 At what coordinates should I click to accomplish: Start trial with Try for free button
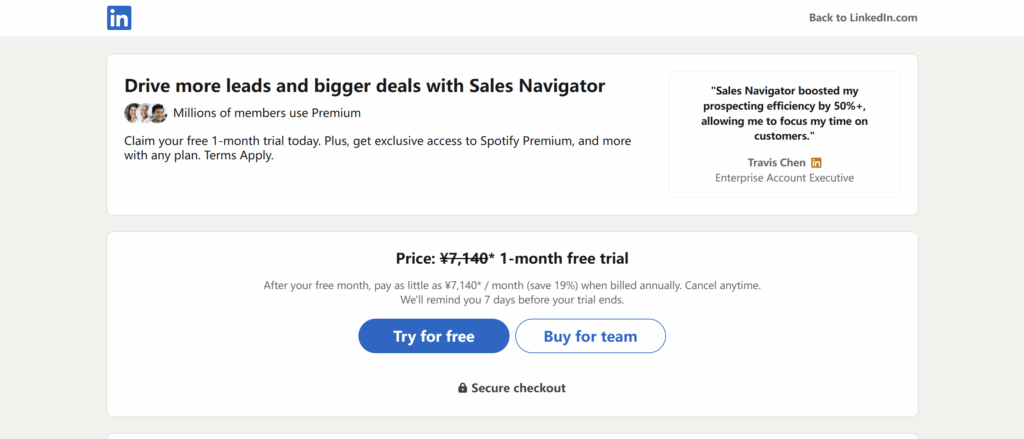click(434, 336)
